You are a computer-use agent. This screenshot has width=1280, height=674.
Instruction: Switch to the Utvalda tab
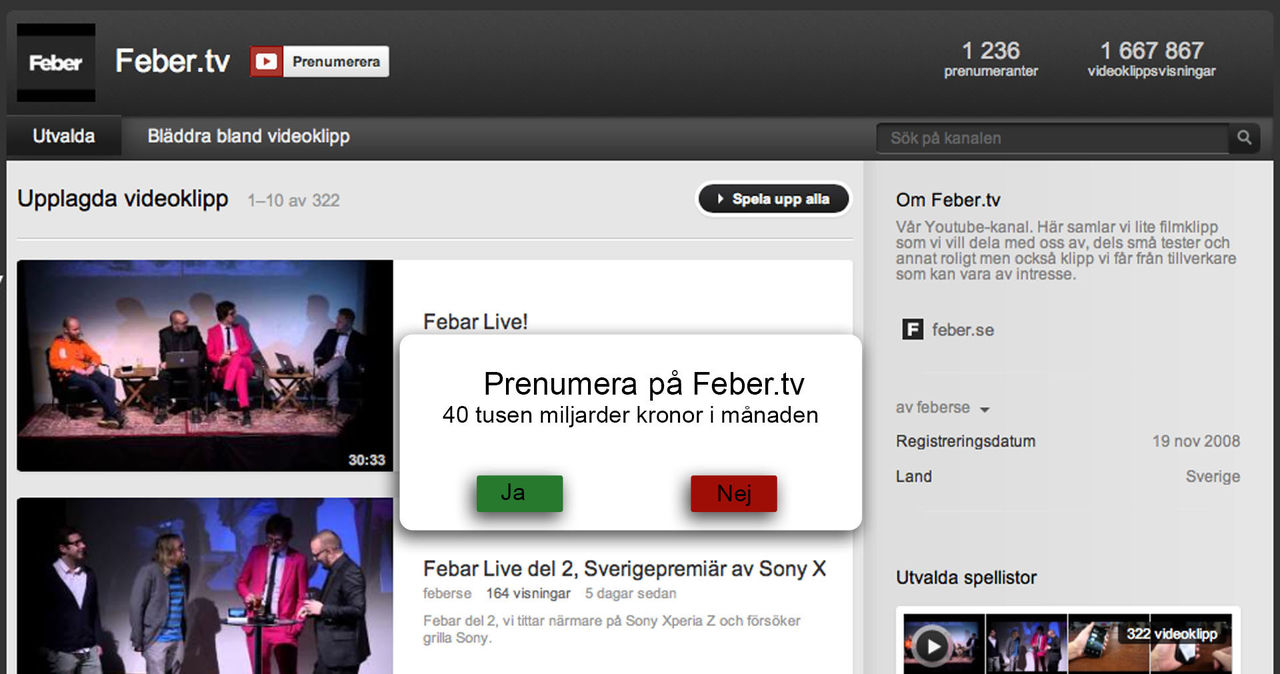click(63, 135)
